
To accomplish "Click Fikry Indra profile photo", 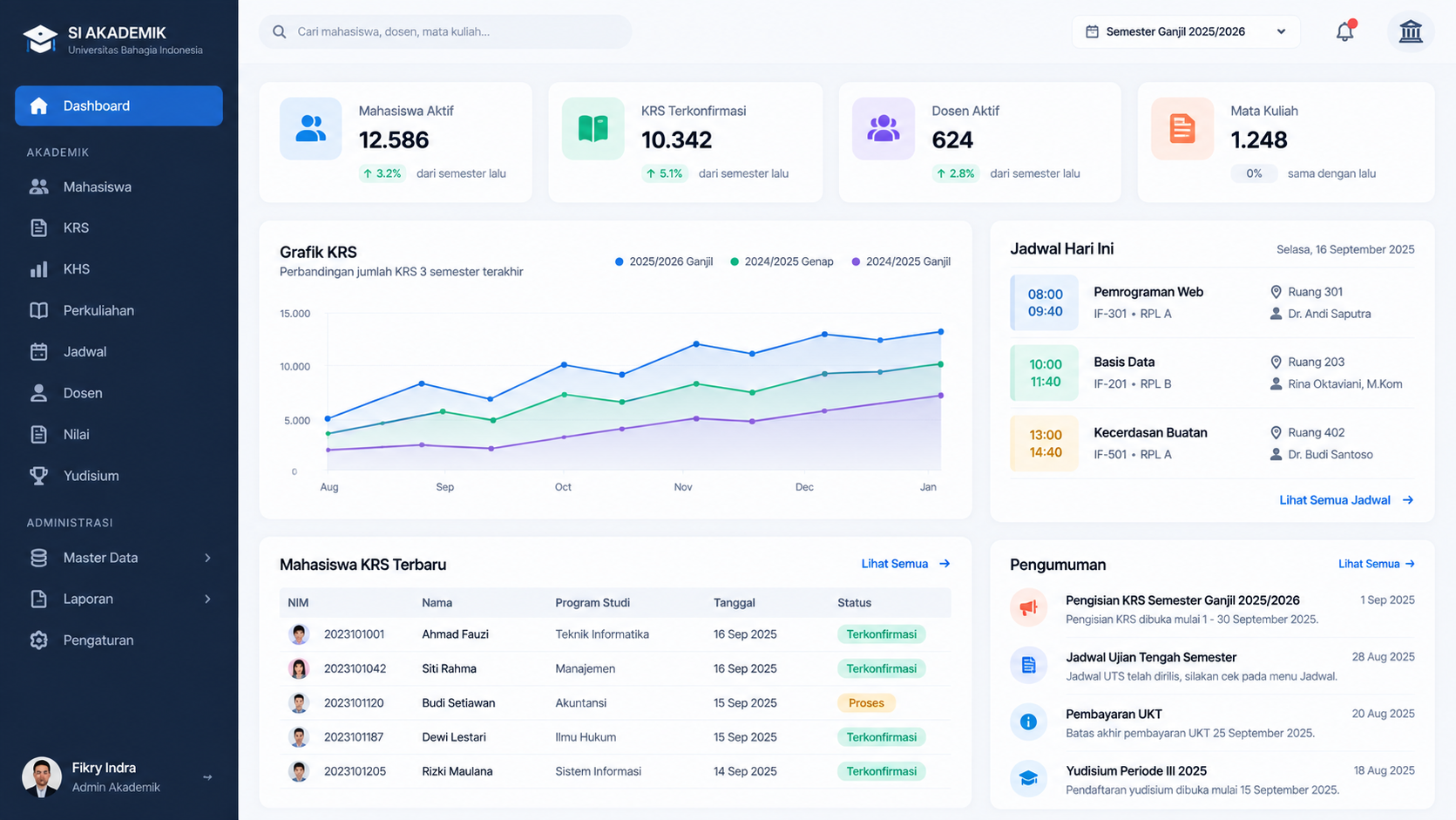I will click(x=42, y=777).
